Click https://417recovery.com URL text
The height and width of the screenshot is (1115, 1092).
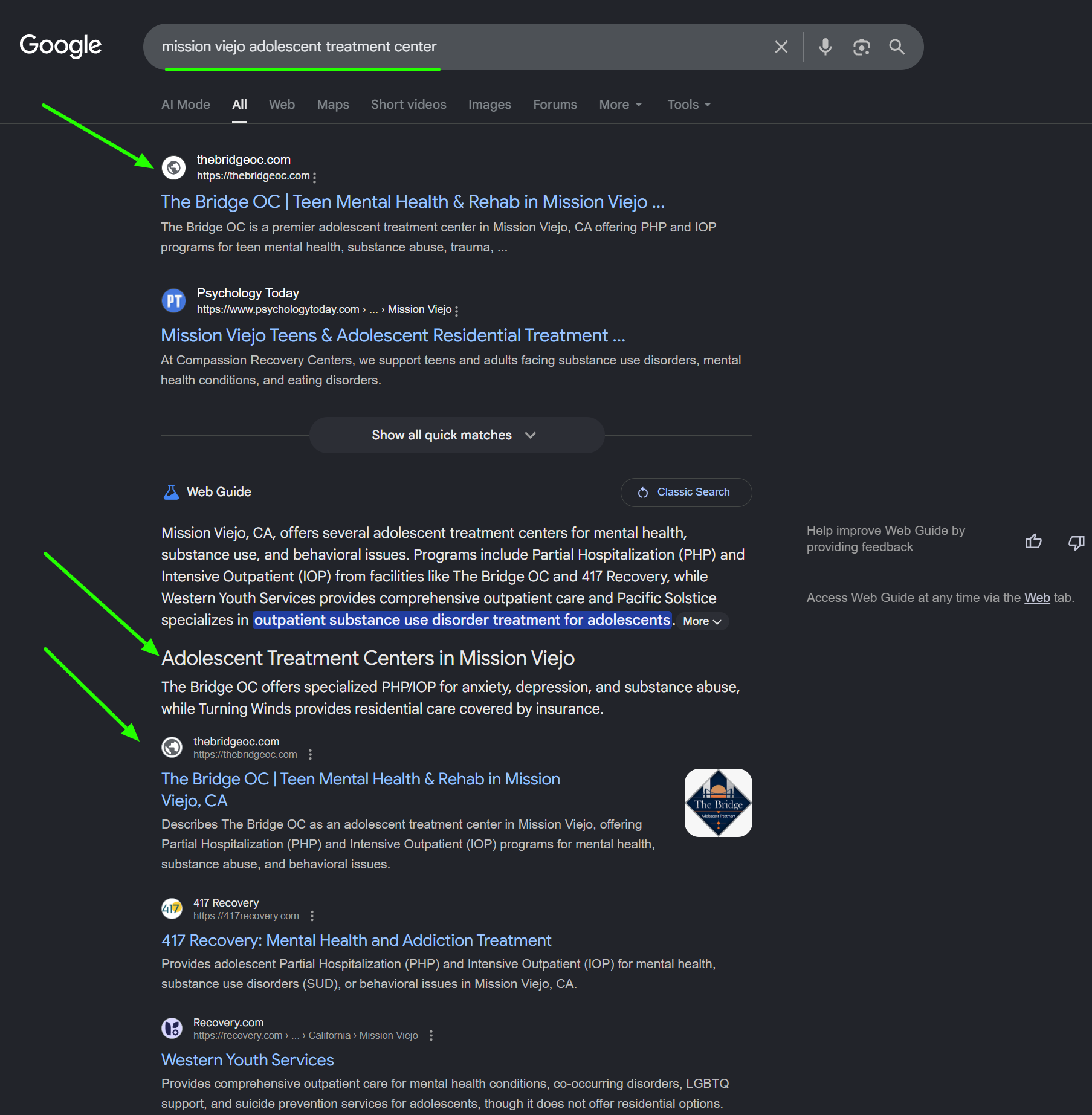(x=246, y=916)
